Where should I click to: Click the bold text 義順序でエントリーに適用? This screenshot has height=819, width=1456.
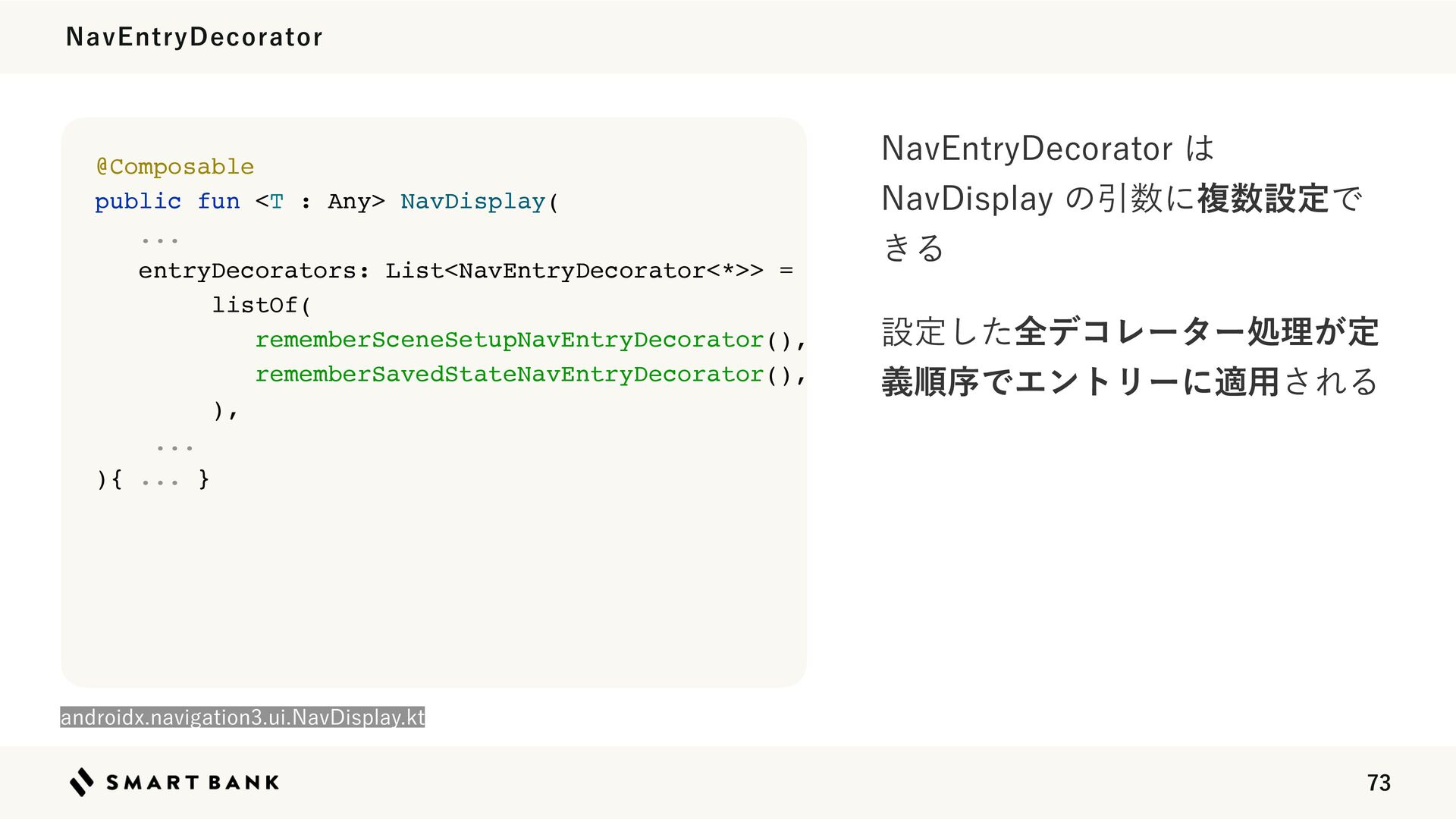[1081, 381]
